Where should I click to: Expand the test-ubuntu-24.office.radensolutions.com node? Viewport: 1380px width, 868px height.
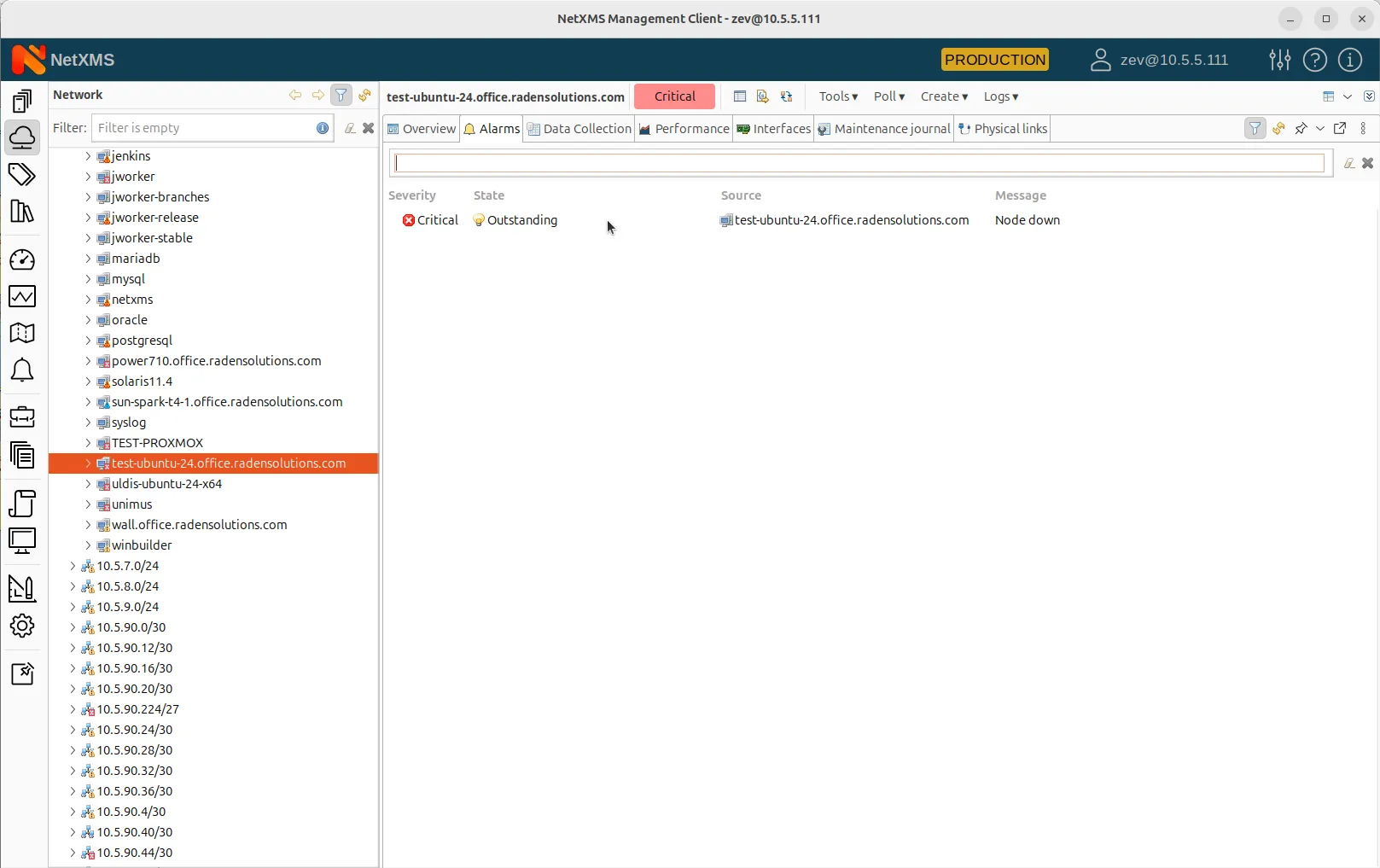coord(87,463)
